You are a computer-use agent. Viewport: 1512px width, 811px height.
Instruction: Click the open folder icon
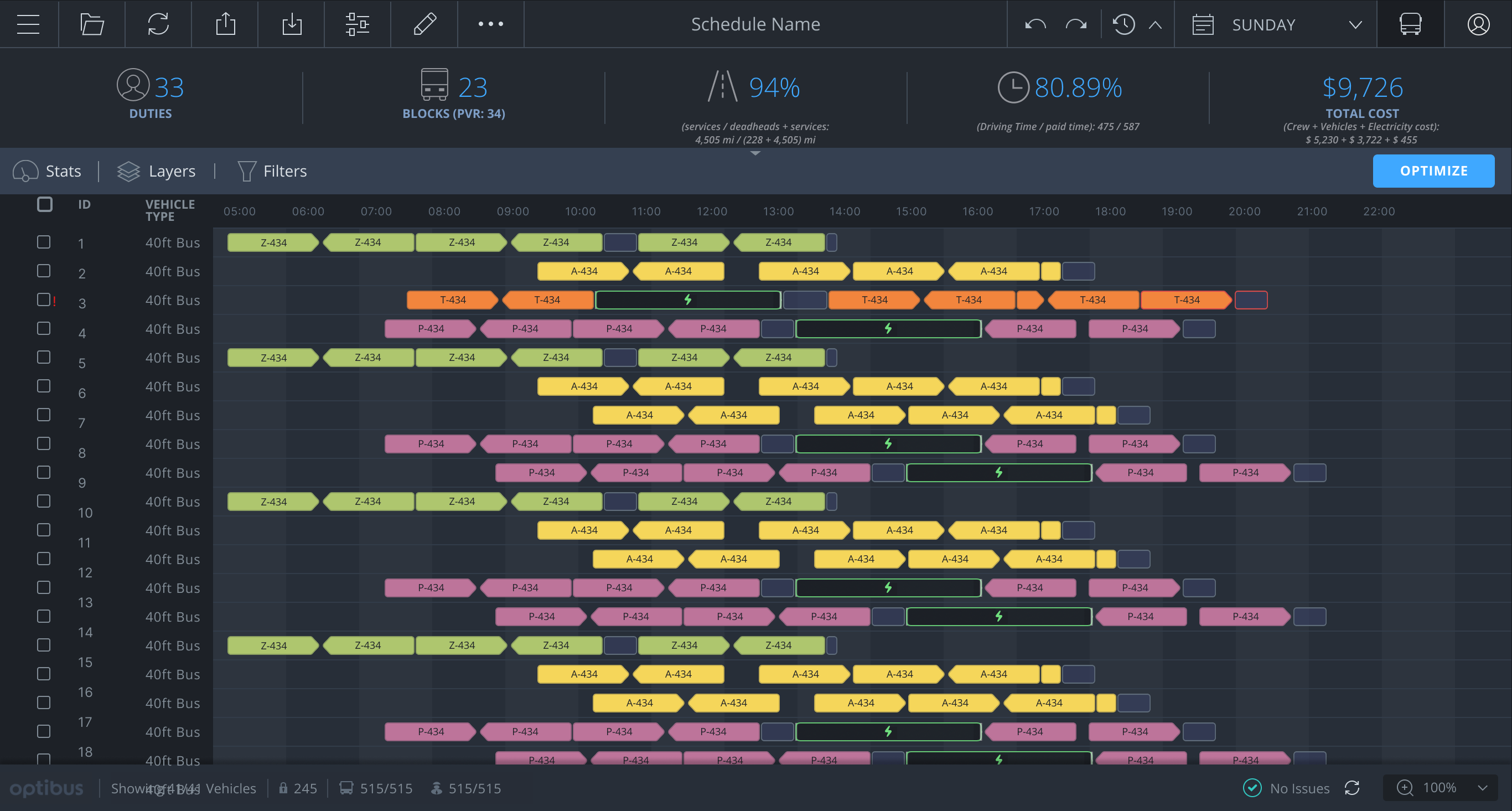91,24
